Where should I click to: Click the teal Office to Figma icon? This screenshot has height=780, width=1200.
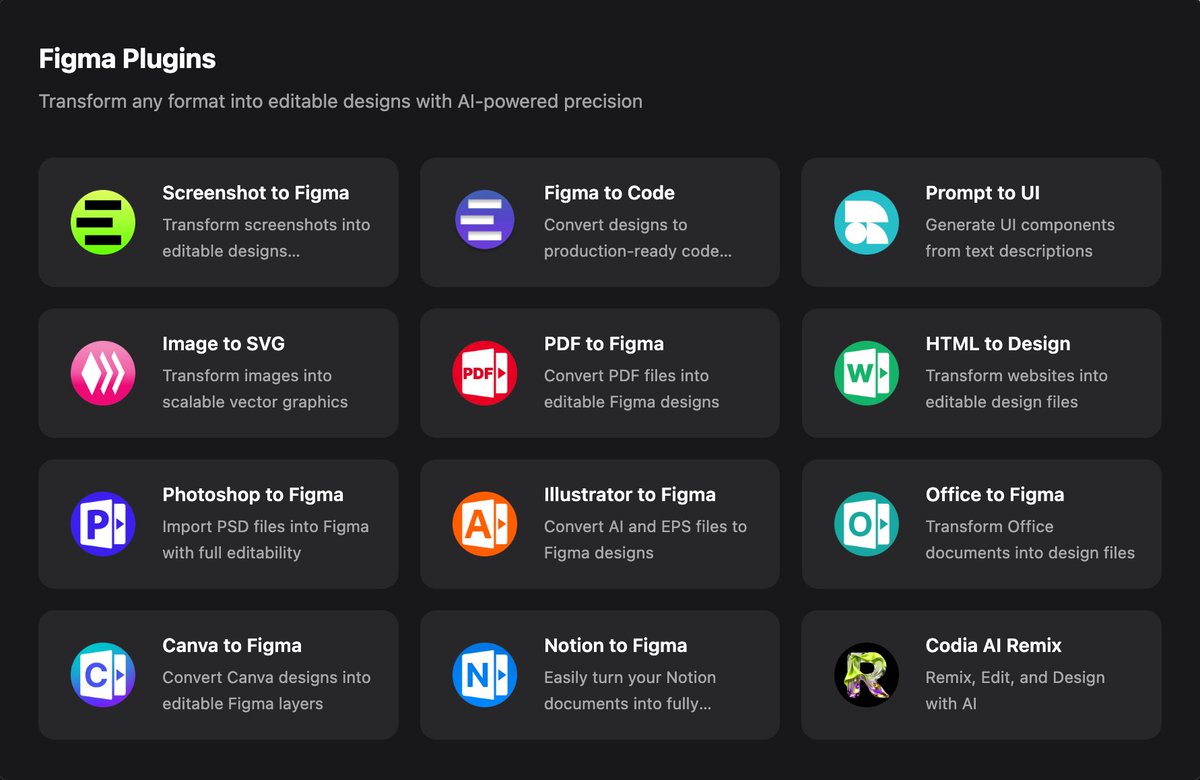(867, 524)
